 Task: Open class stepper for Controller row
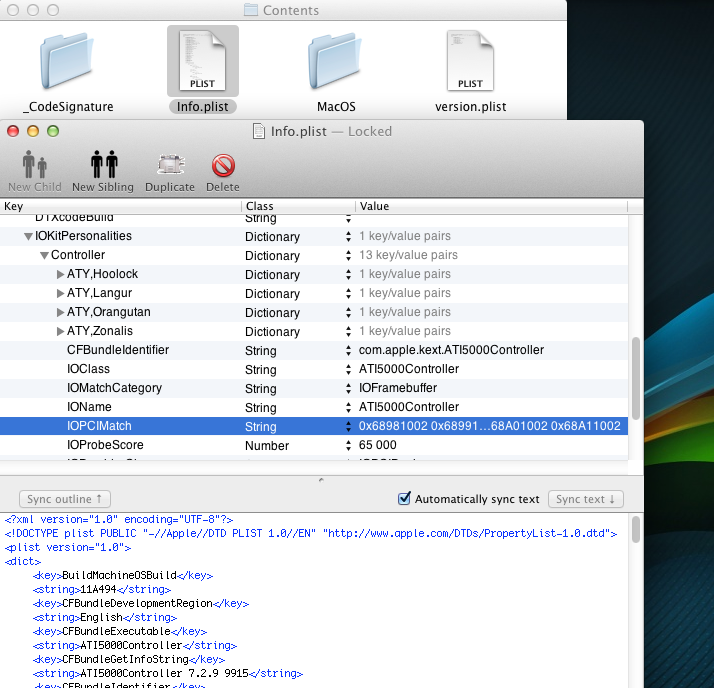(x=348, y=255)
